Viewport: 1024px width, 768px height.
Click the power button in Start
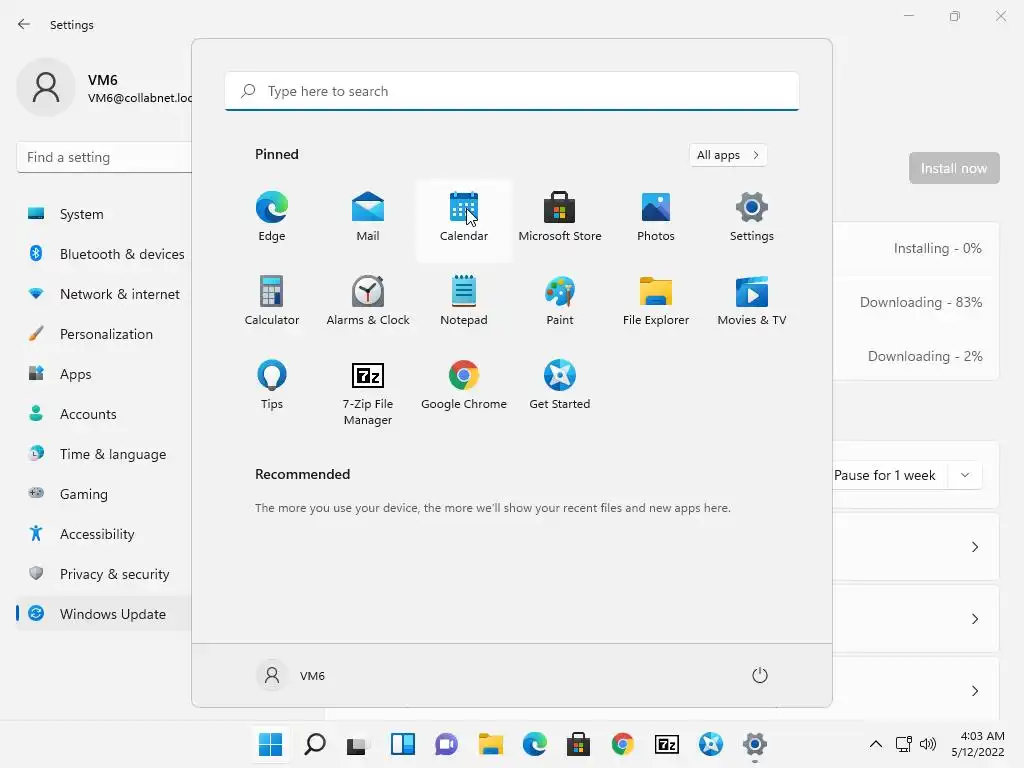[x=760, y=675]
